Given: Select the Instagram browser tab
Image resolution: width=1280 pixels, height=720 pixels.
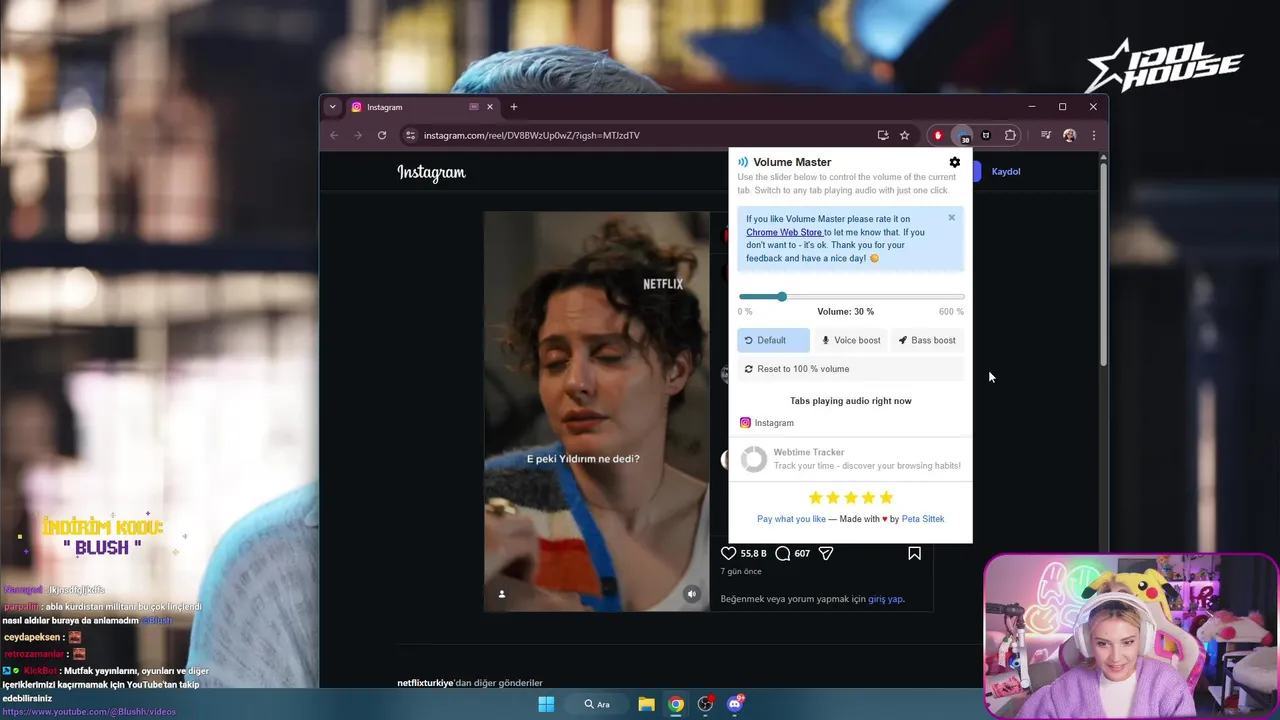Looking at the screenshot, I should click(x=422, y=107).
